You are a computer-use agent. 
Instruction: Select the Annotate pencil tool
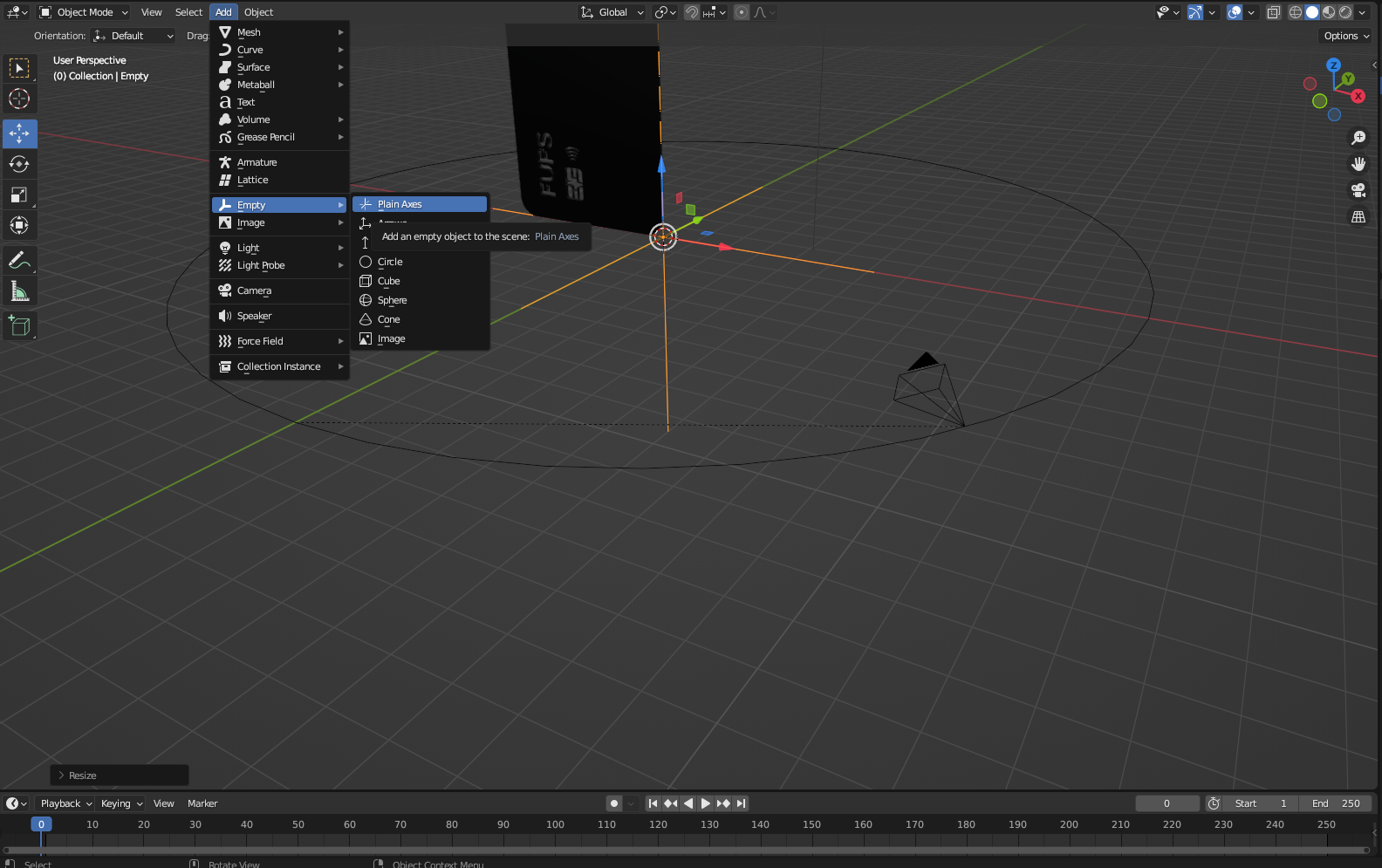point(19,260)
